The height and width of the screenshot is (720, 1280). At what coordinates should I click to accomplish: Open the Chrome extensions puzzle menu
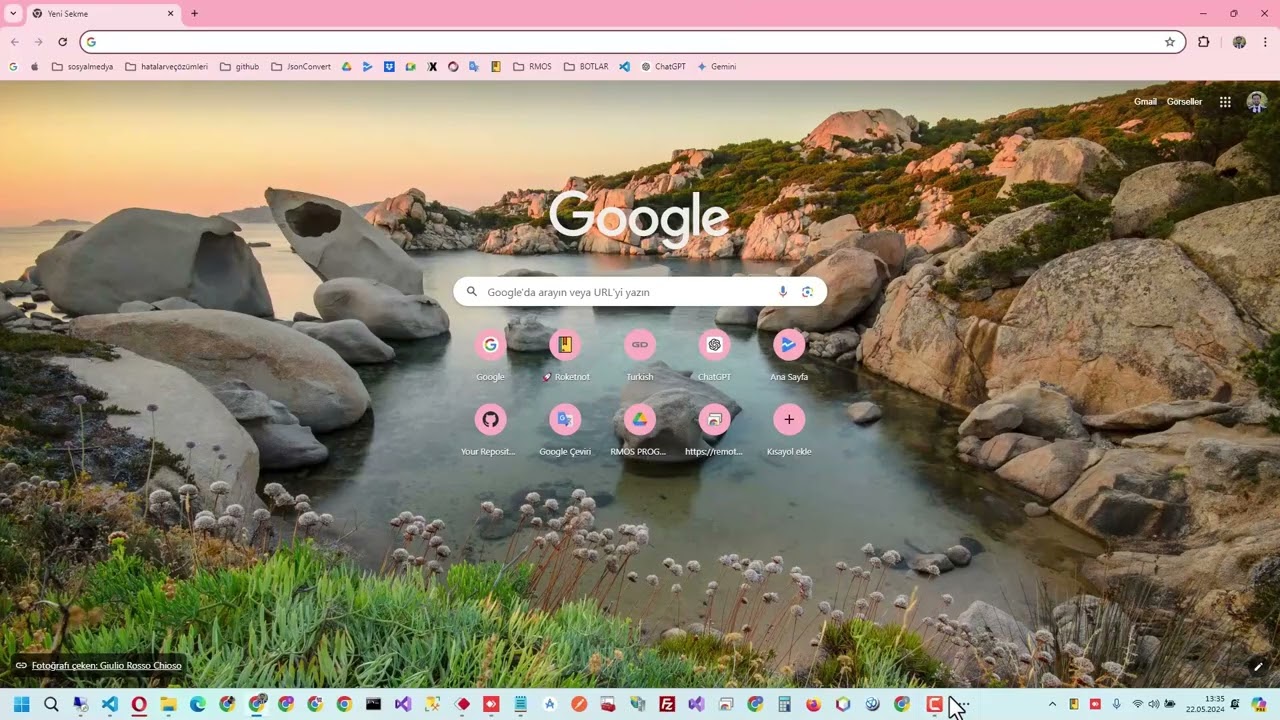(x=1203, y=42)
